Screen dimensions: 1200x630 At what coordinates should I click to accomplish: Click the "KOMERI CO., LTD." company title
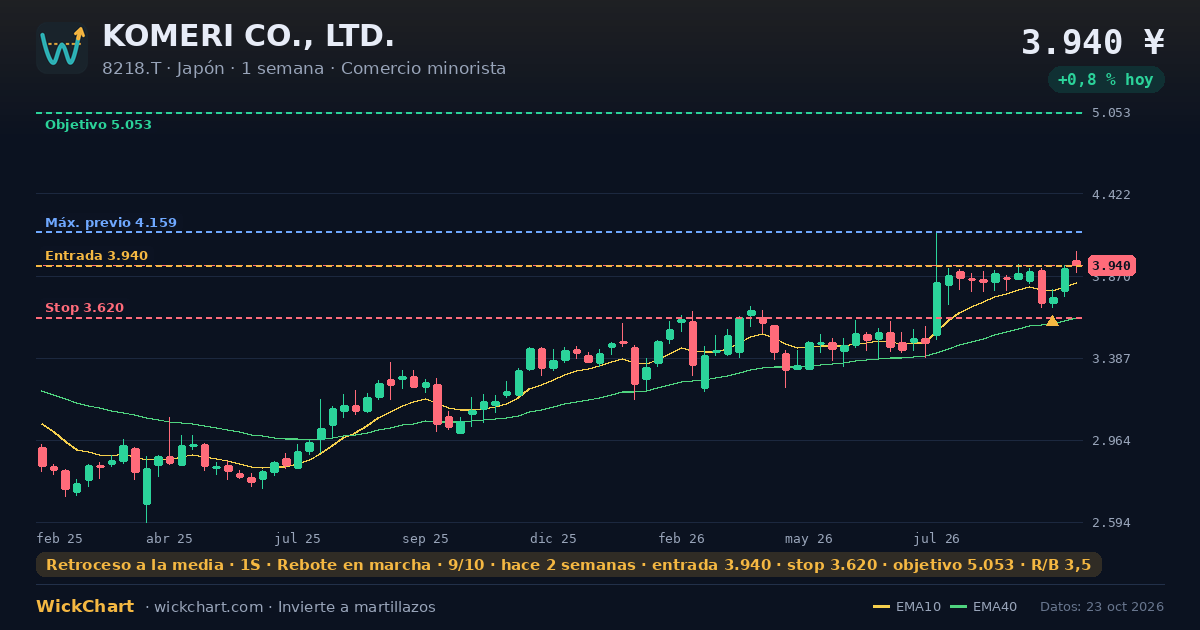[x=248, y=36]
